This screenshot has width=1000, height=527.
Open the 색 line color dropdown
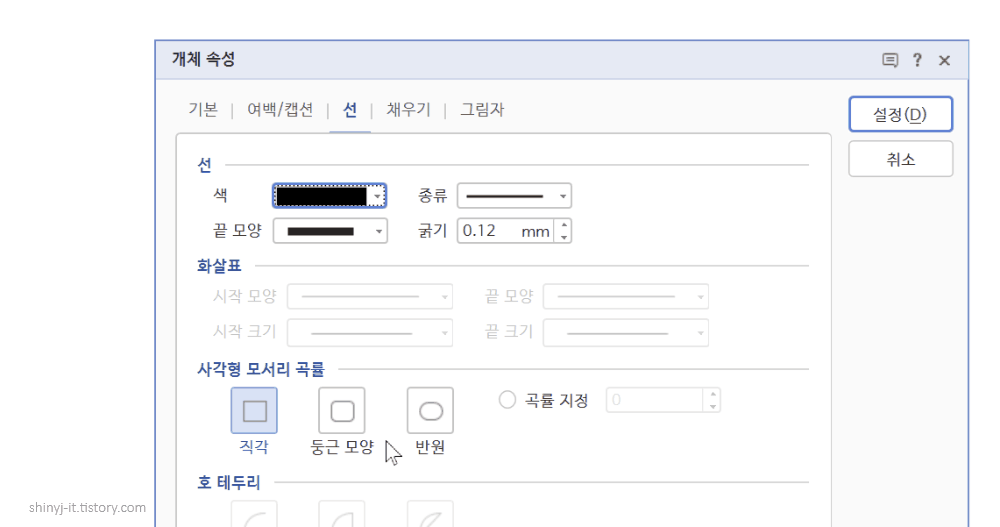pyautogui.click(x=330, y=196)
